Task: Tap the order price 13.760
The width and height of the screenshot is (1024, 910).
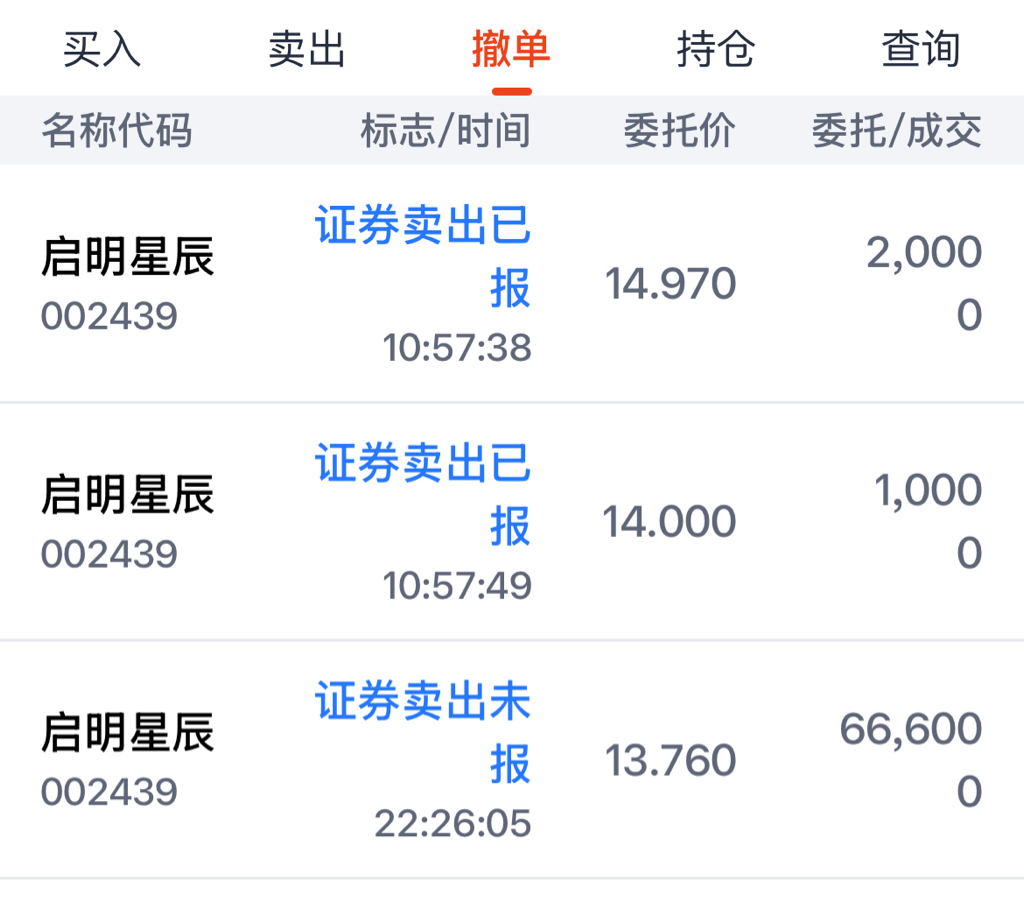Action: coord(670,761)
